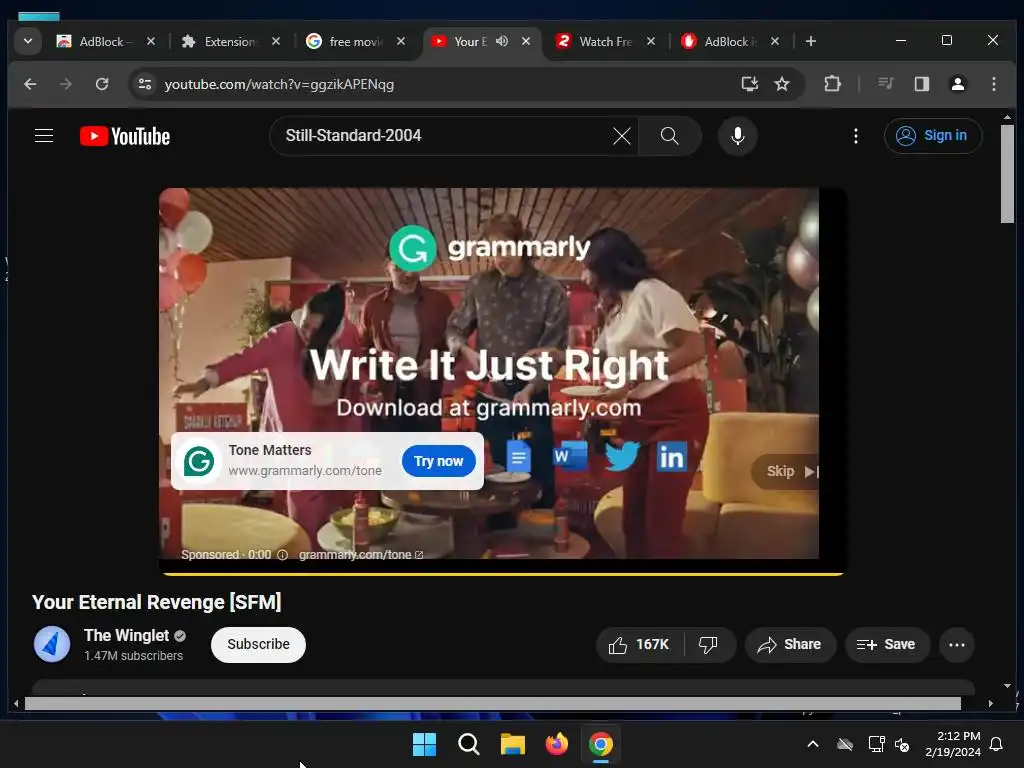The height and width of the screenshot is (768, 1024).
Task: Click Try now on Grammarly ad
Action: coord(438,461)
